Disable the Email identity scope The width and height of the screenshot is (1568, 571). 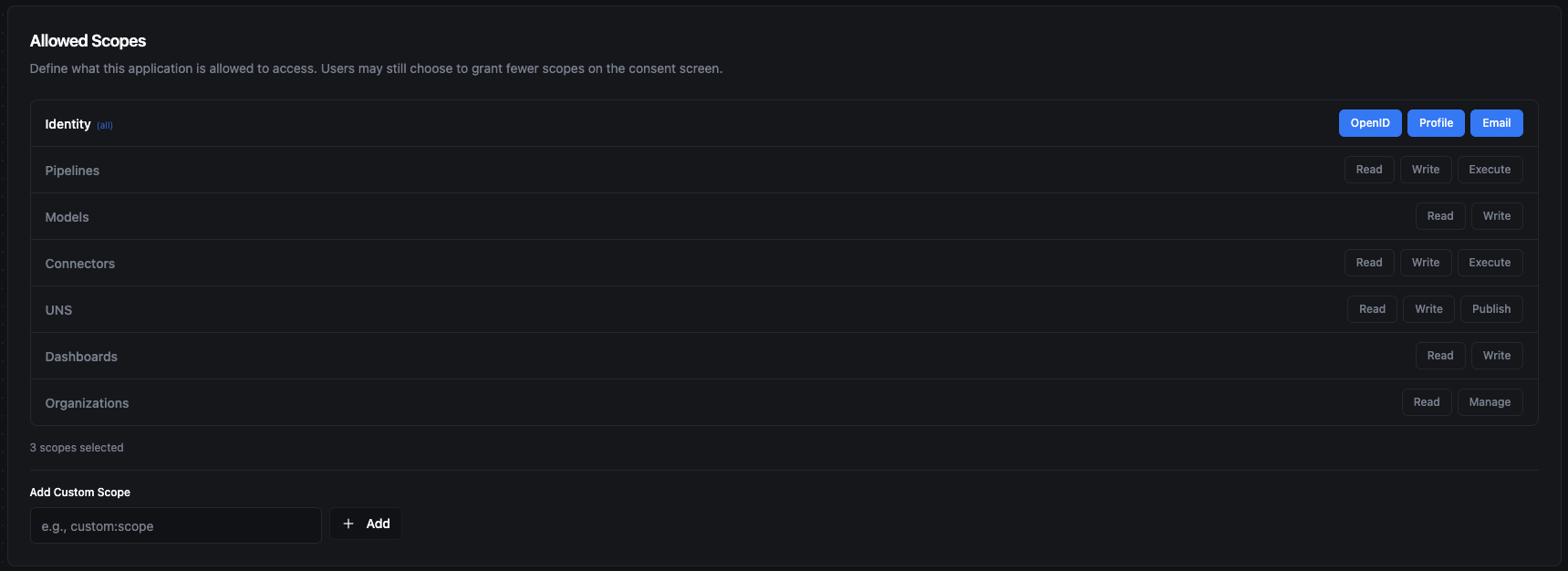pyautogui.click(x=1496, y=123)
